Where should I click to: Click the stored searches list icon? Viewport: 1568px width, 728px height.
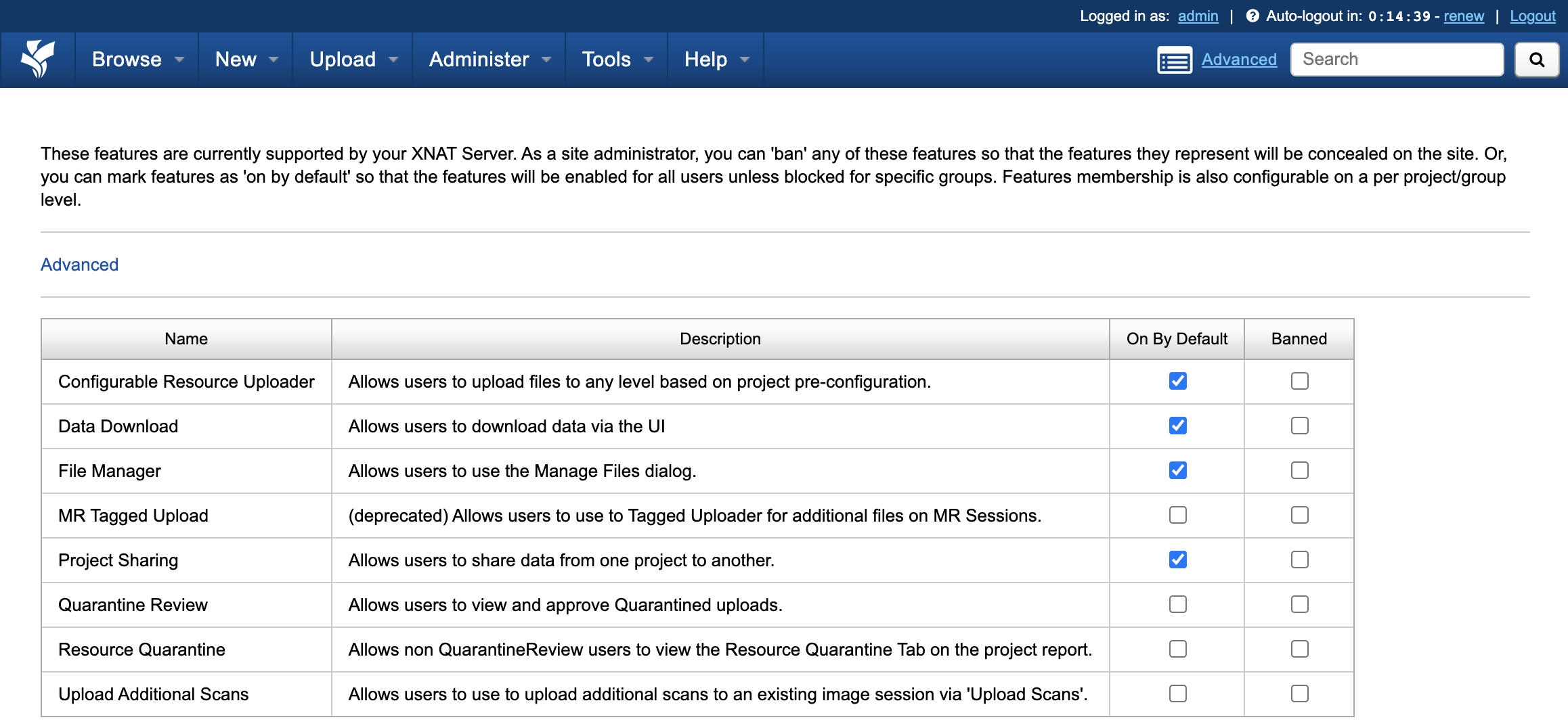1175,60
